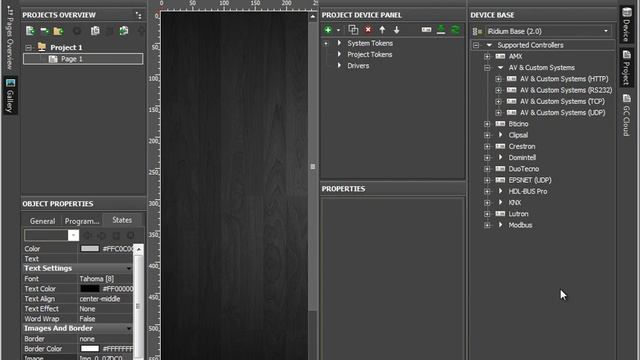Image resolution: width=640 pixels, height=360 pixels.
Task: Click the green sync arrows icon in Project Device Panel
Action: pyautogui.click(x=455, y=29)
